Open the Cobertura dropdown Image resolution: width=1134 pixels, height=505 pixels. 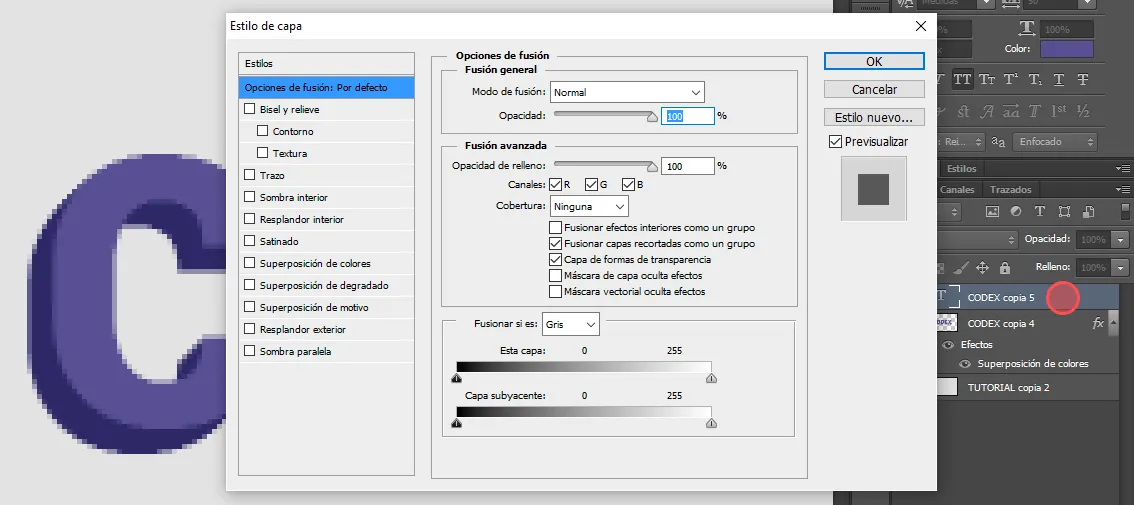coord(589,206)
